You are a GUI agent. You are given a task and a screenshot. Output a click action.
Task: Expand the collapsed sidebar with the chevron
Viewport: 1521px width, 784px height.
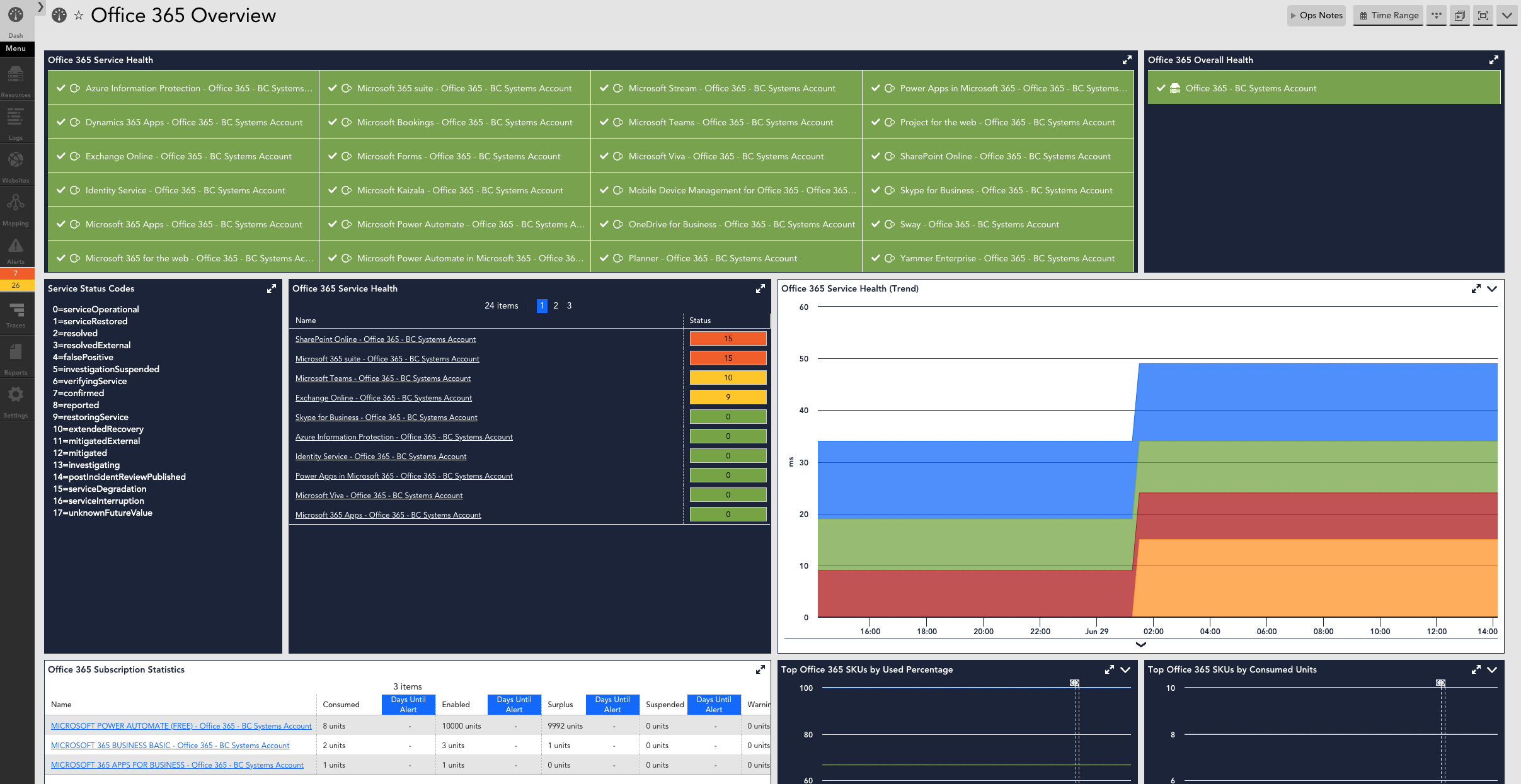click(x=41, y=6)
